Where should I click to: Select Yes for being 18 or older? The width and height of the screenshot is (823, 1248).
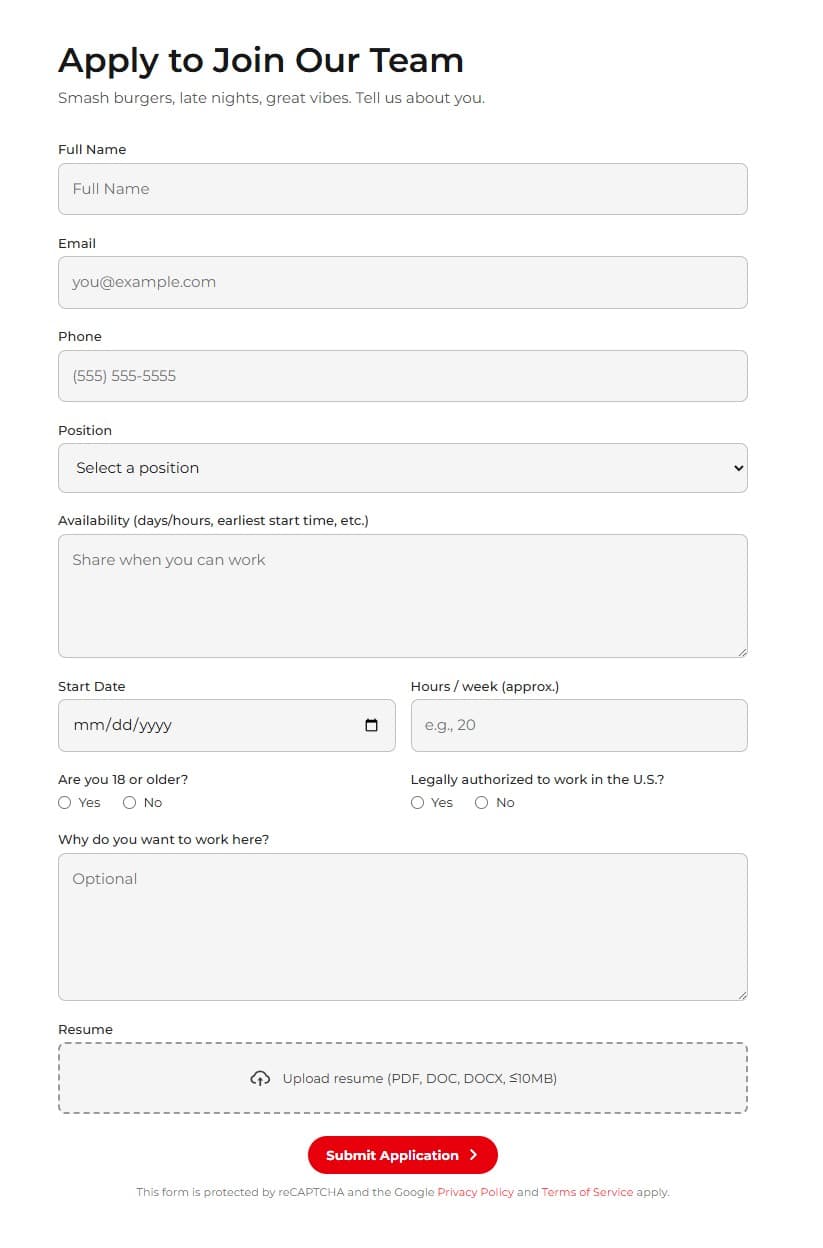click(64, 802)
